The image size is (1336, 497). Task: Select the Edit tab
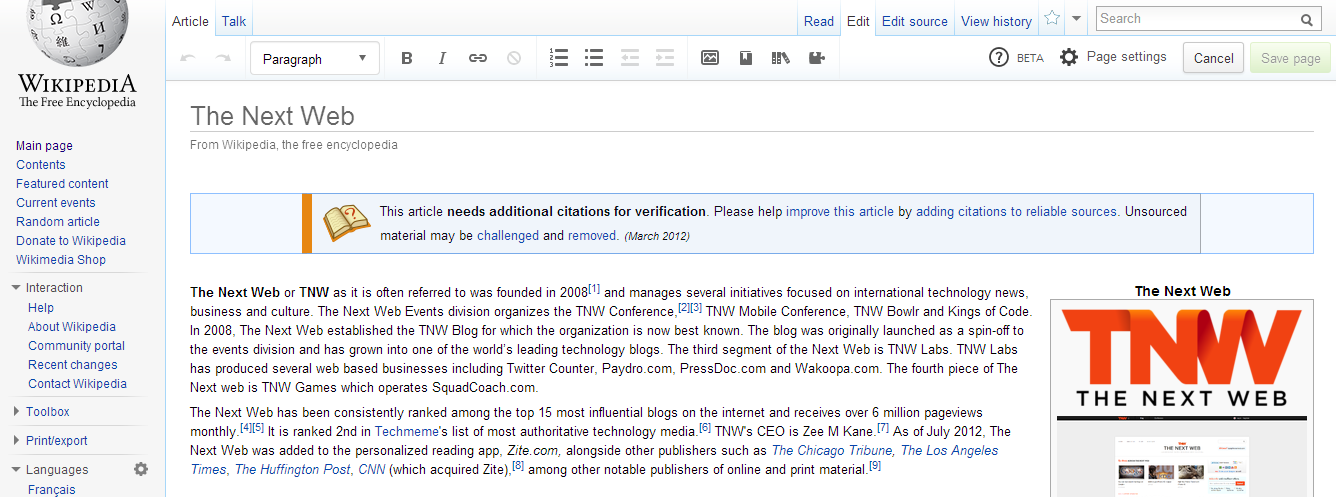tap(858, 21)
